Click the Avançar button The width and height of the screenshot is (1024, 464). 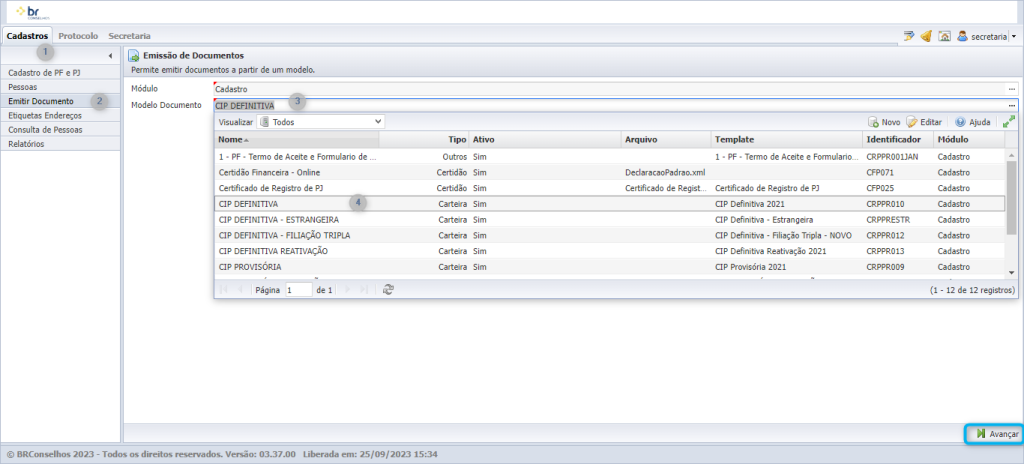997,434
